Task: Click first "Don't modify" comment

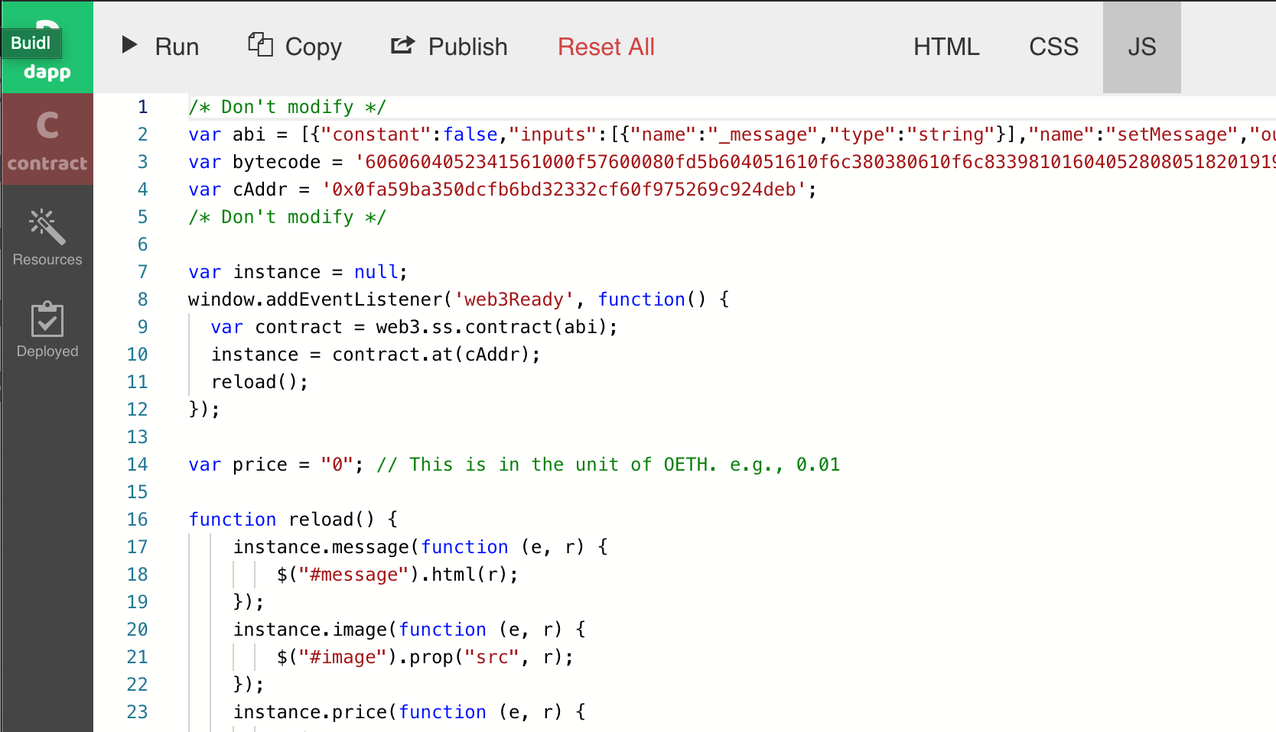Action: [287, 107]
